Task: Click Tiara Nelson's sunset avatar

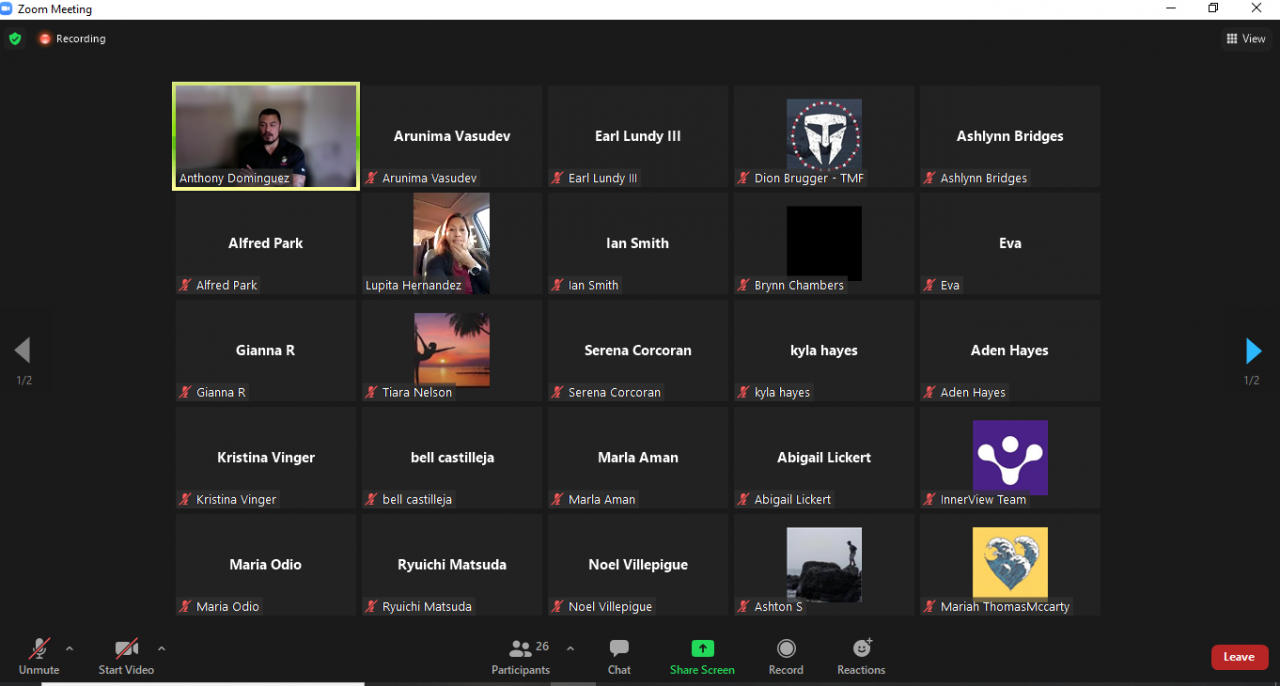Action: [451, 350]
